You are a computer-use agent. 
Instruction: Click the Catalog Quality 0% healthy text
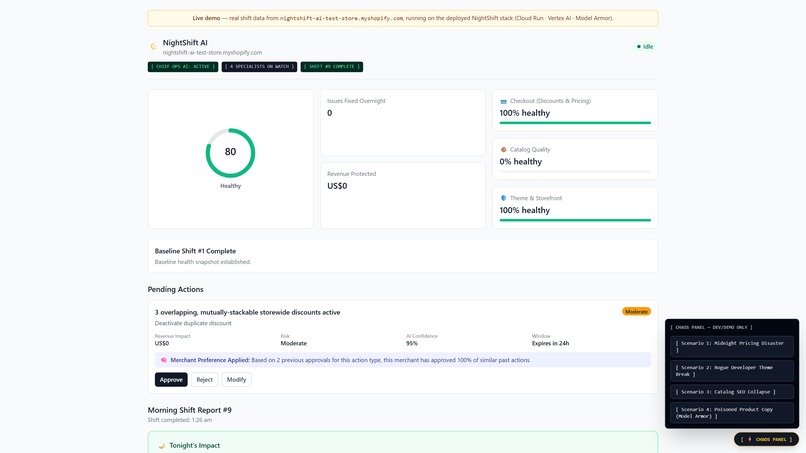tap(521, 161)
